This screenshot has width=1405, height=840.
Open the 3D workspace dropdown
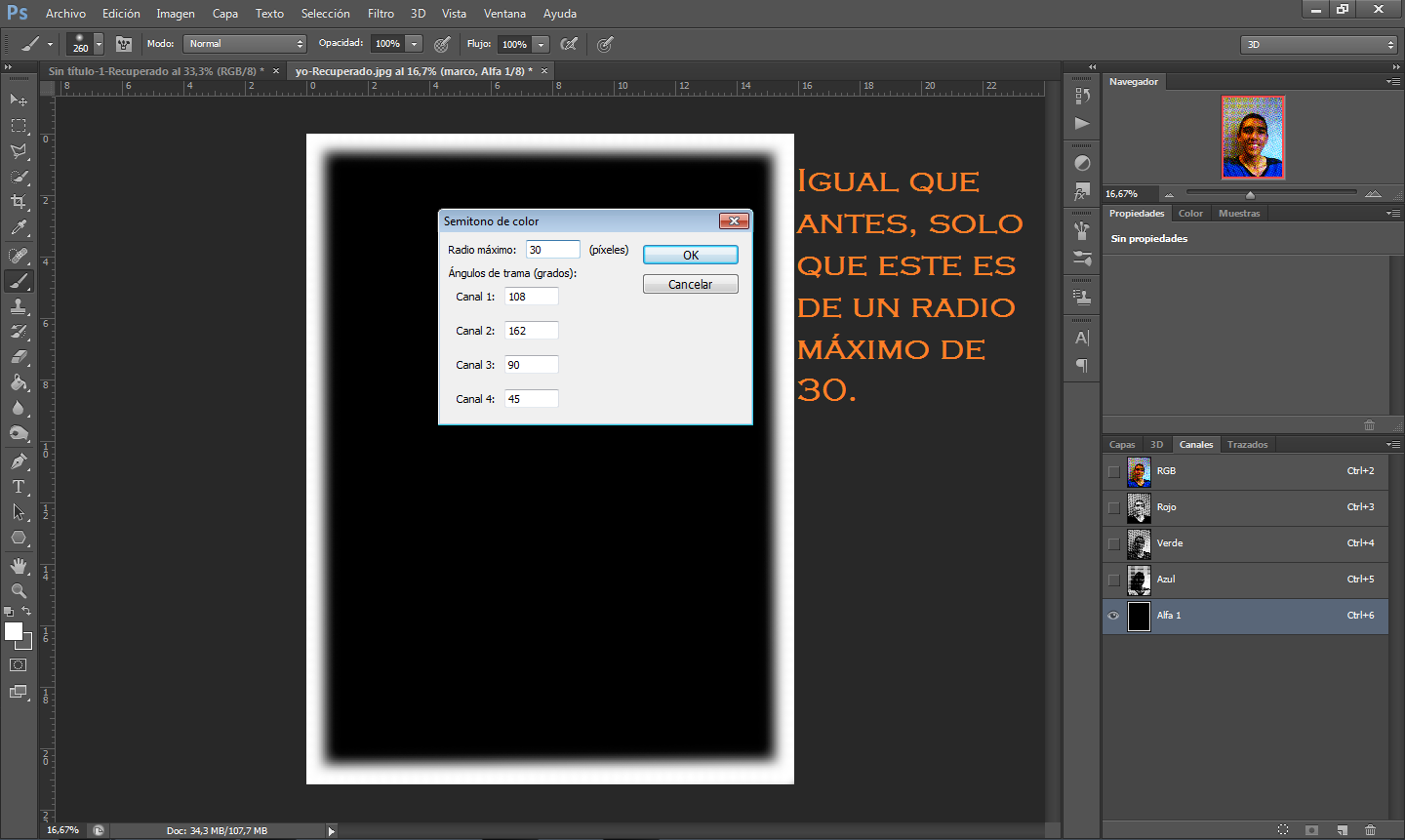(1319, 44)
